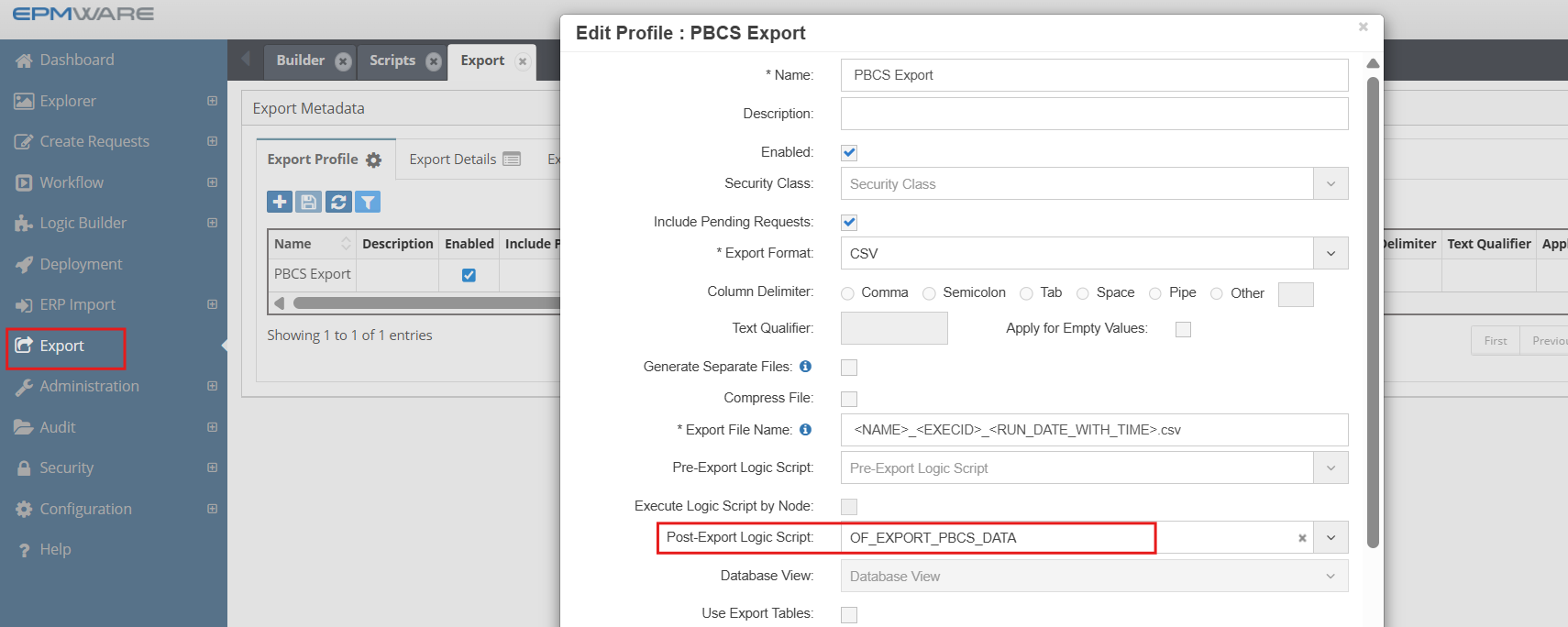Viewport: 1568px width, 627px height.
Task: Click the Help question mark icon
Action: [x=24, y=550]
